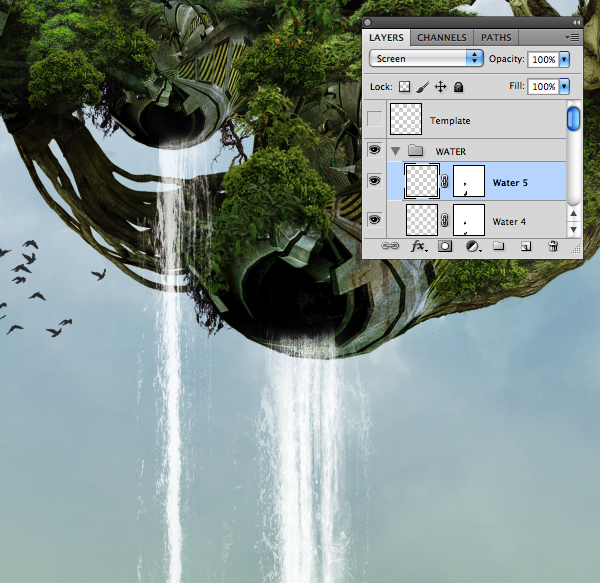Open the Add layer style fx menu
Viewport: 600px width, 583px height.
coord(419,246)
